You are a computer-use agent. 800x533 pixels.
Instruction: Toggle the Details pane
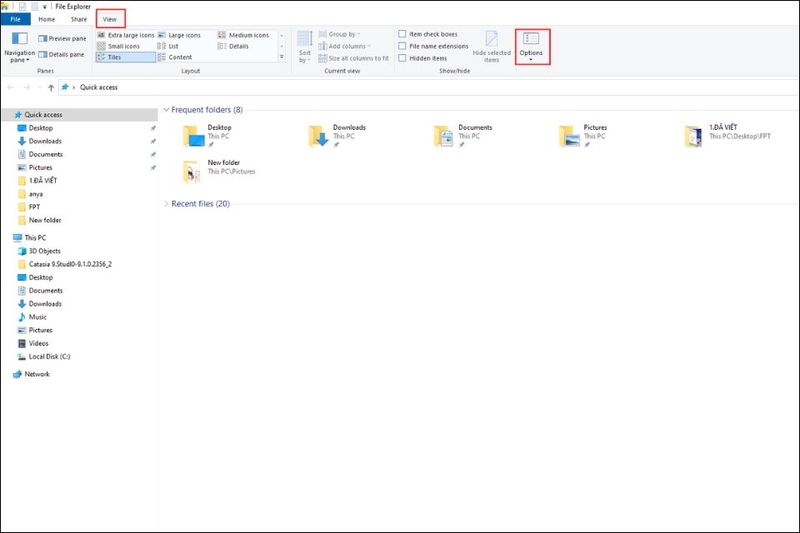tap(61, 54)
